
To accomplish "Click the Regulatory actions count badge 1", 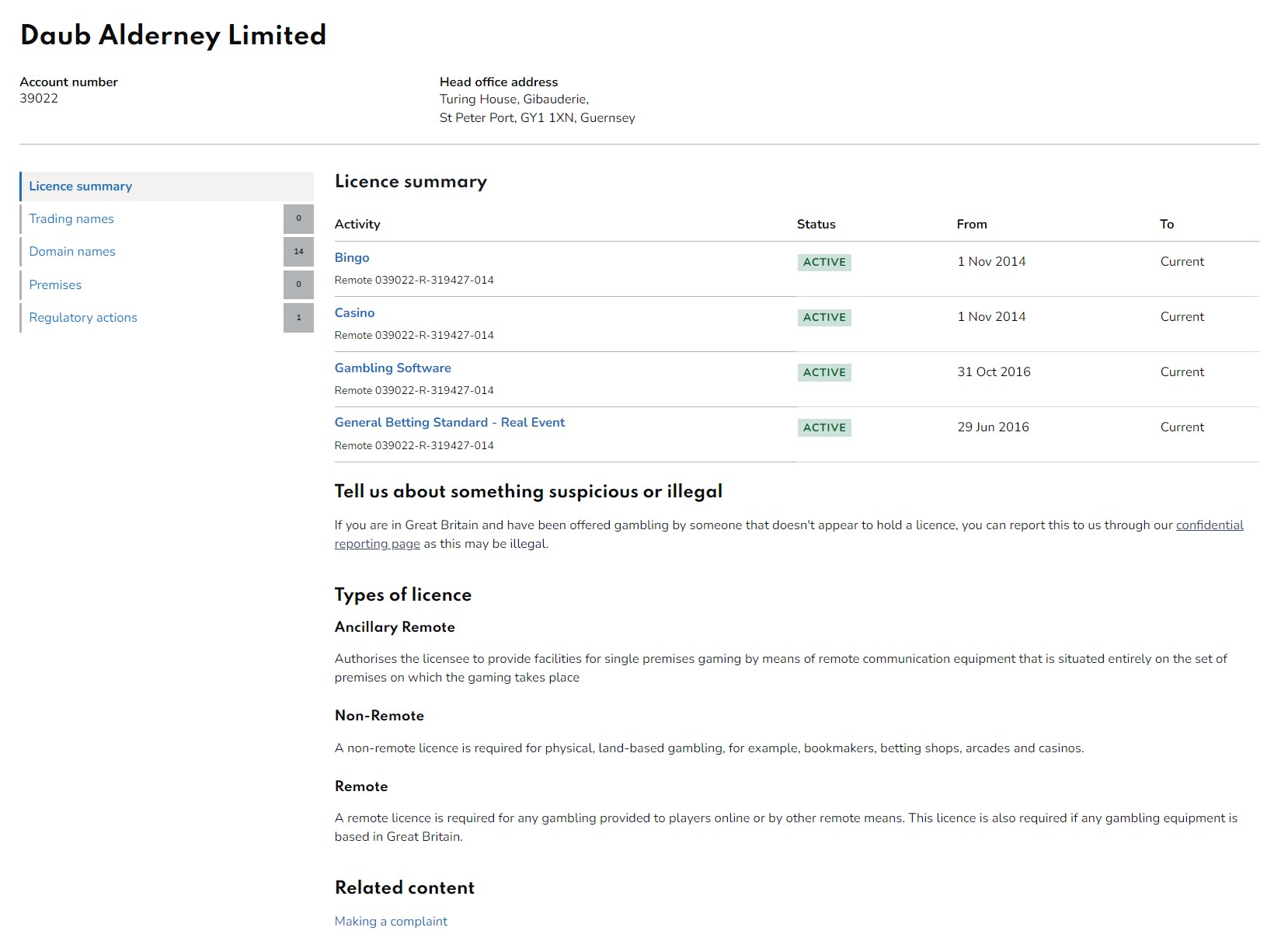I will [298, 318].
